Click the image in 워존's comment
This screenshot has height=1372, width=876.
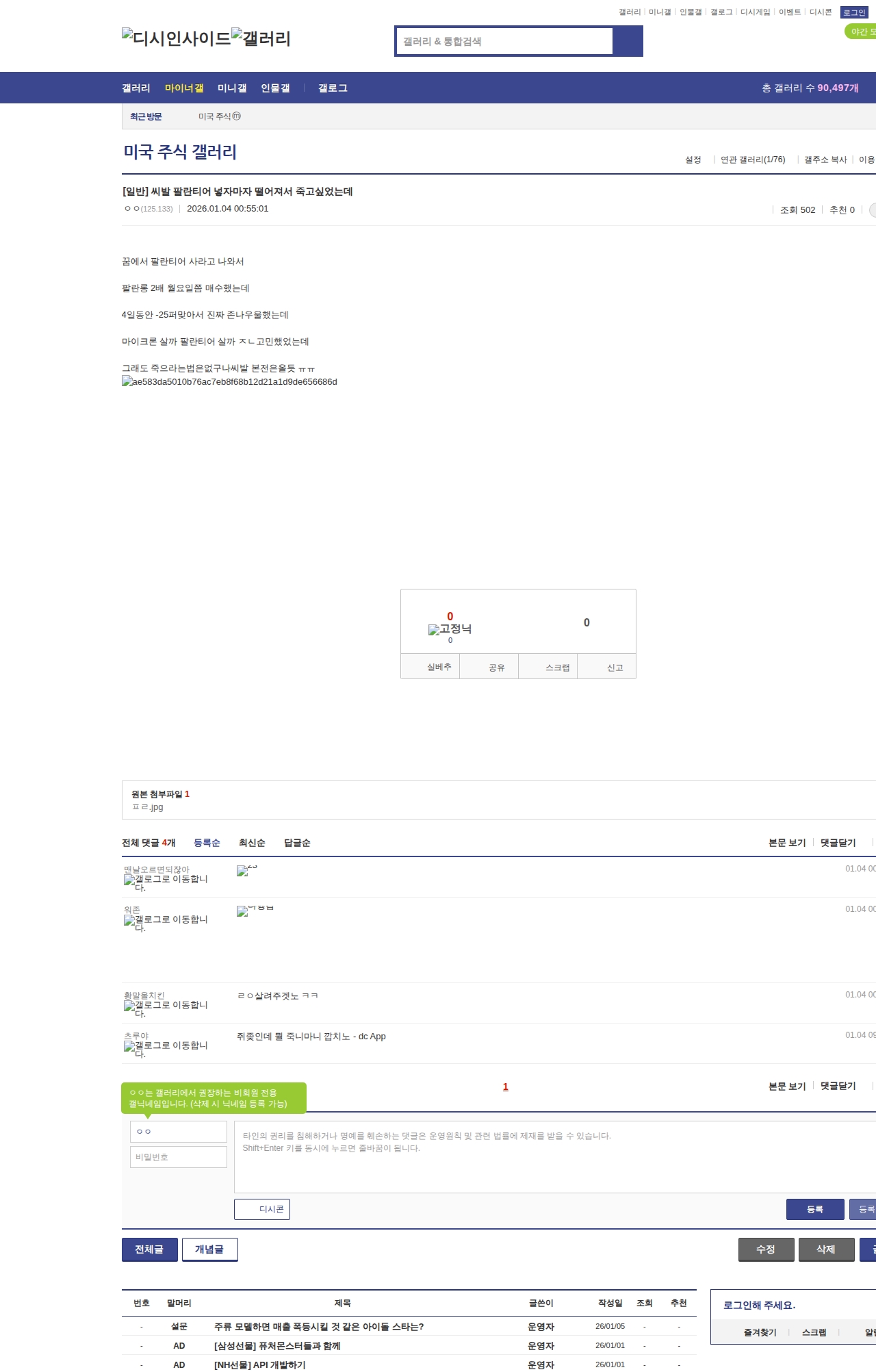pyautogui.click(x=255, y=911)
